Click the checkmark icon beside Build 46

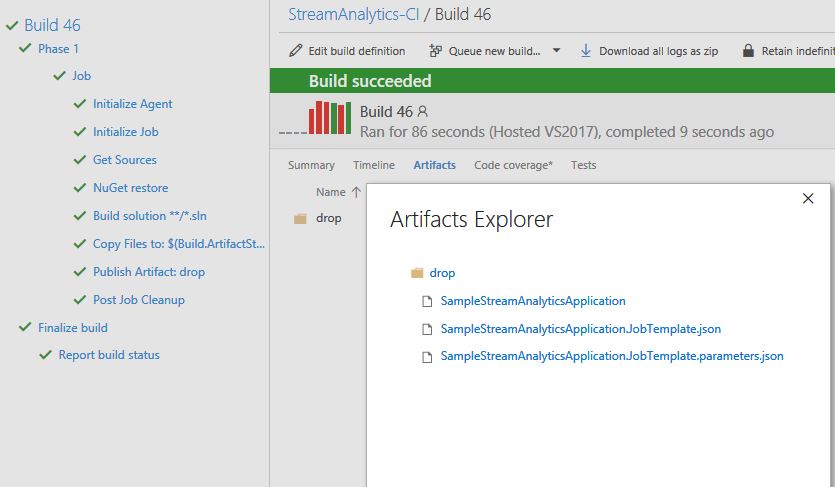coord(12,25)
